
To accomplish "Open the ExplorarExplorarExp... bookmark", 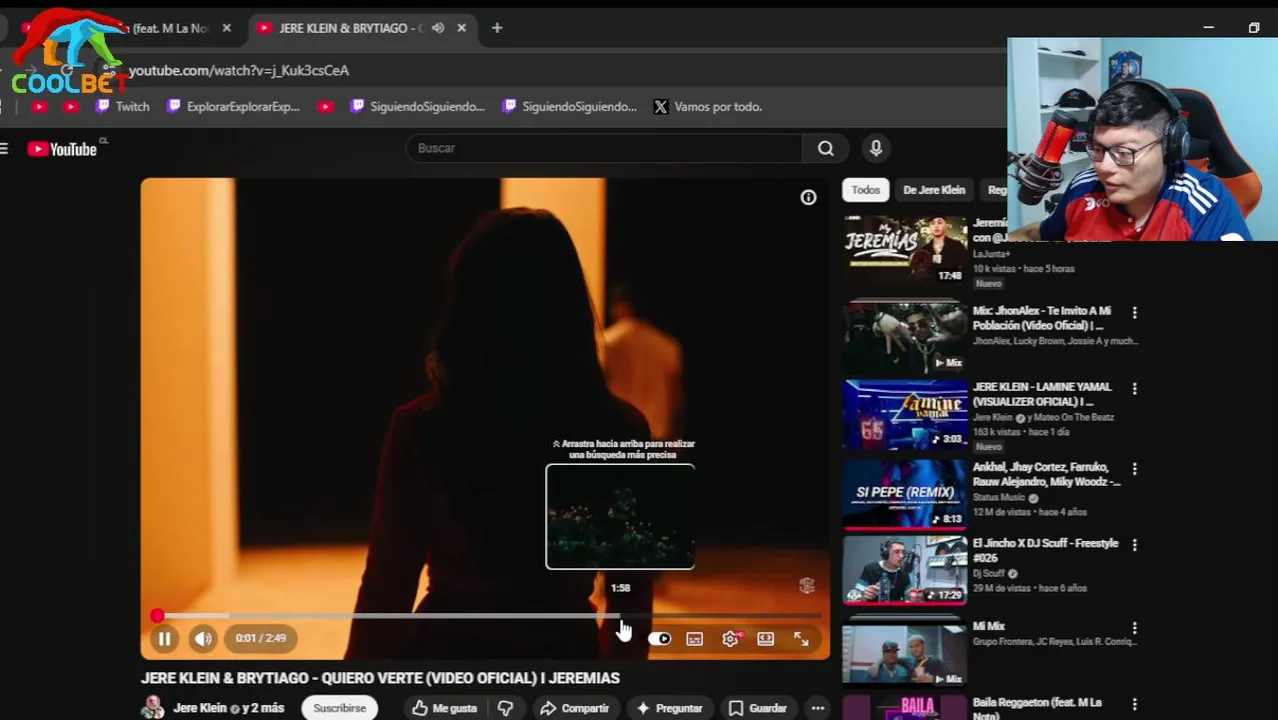I will pos(233,107).
